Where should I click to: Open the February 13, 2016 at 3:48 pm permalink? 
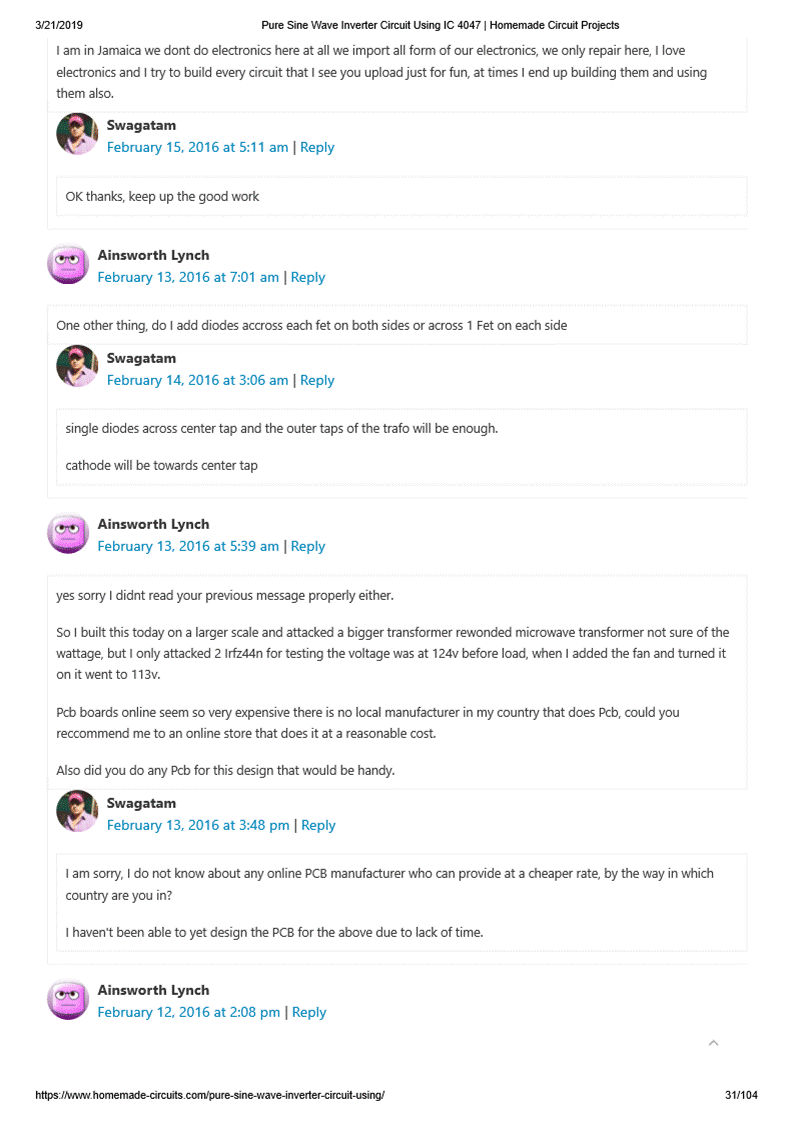(x=198, y=825)
